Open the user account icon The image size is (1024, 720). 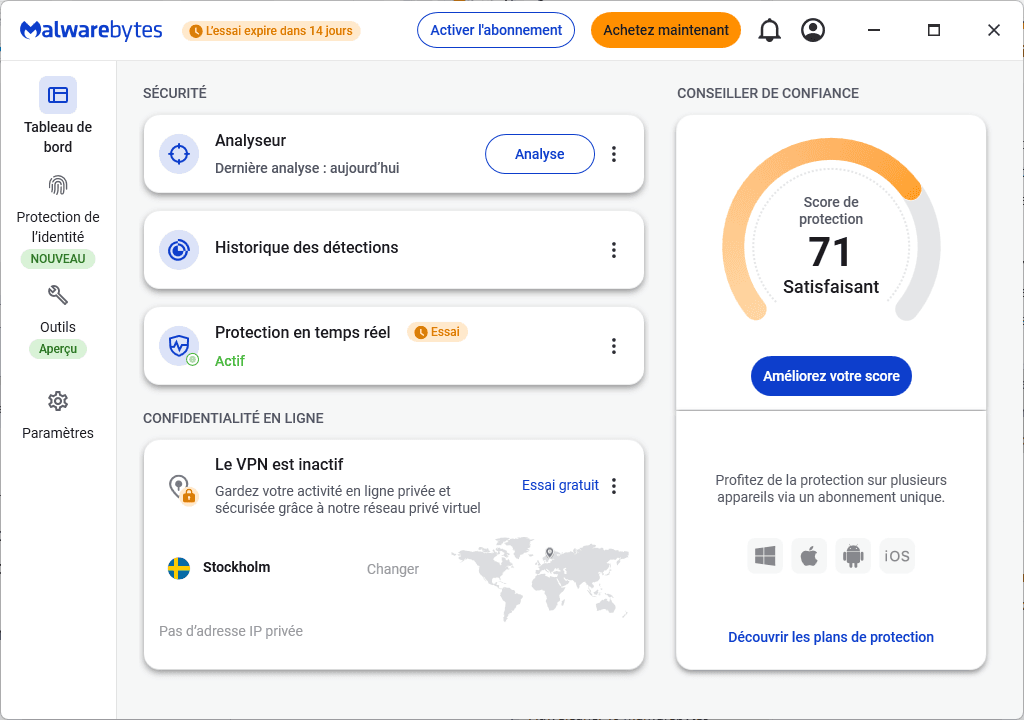pos(812,30)
